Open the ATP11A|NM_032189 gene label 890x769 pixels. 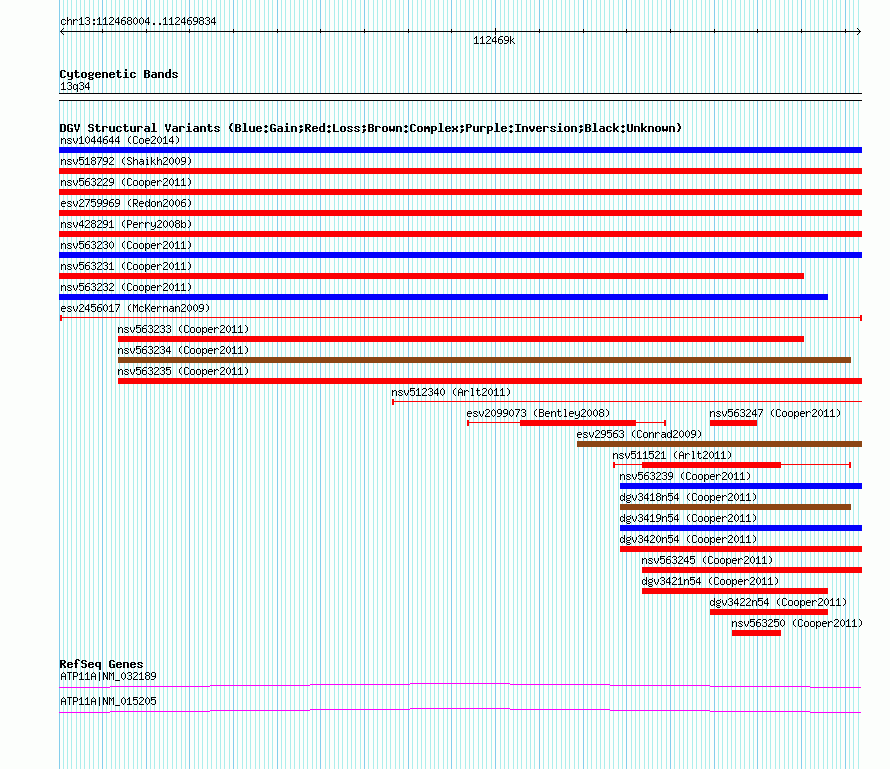coord(108,676)
